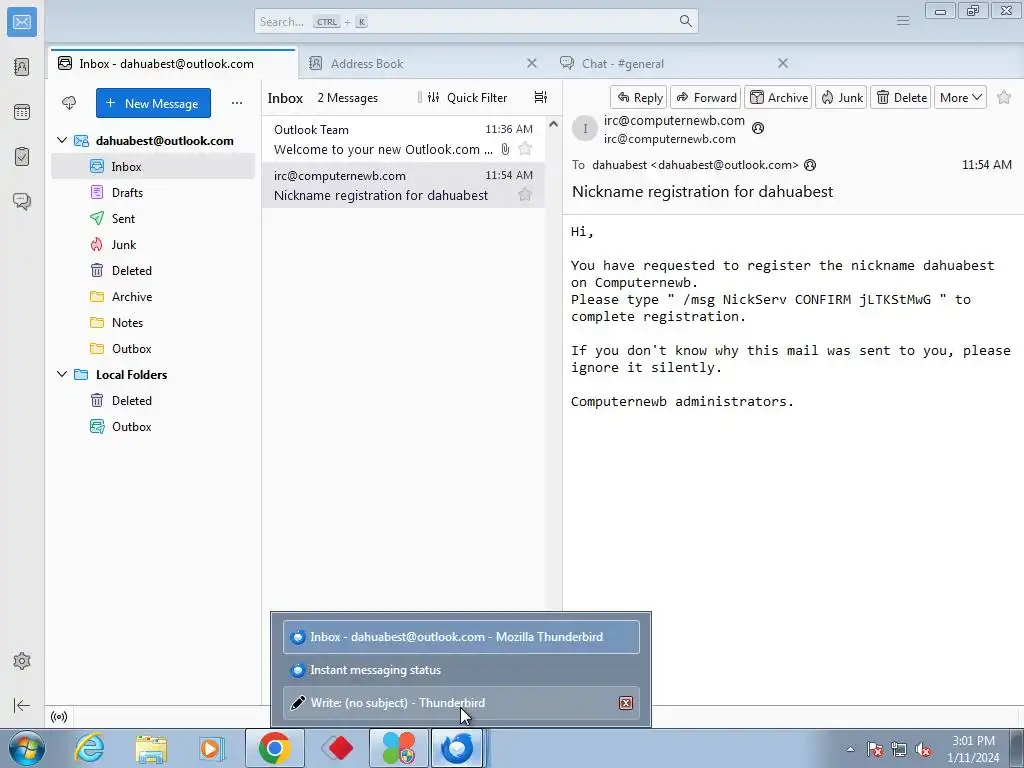Open Windows Start menu
Screen dimensions: 1024x768
[26, 748]
